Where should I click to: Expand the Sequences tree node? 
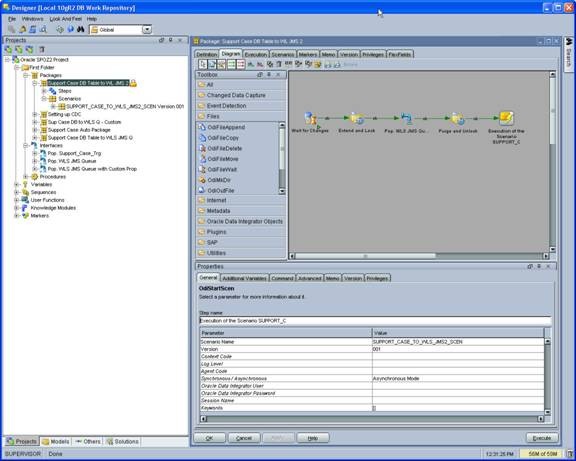point(16,192)
